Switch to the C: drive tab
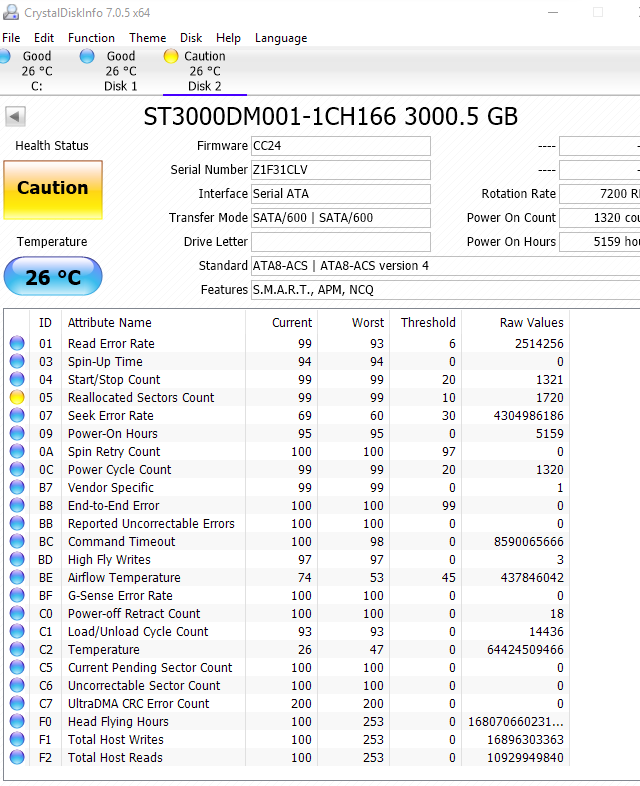Screen dimensions: 640x786 point(37,71)
